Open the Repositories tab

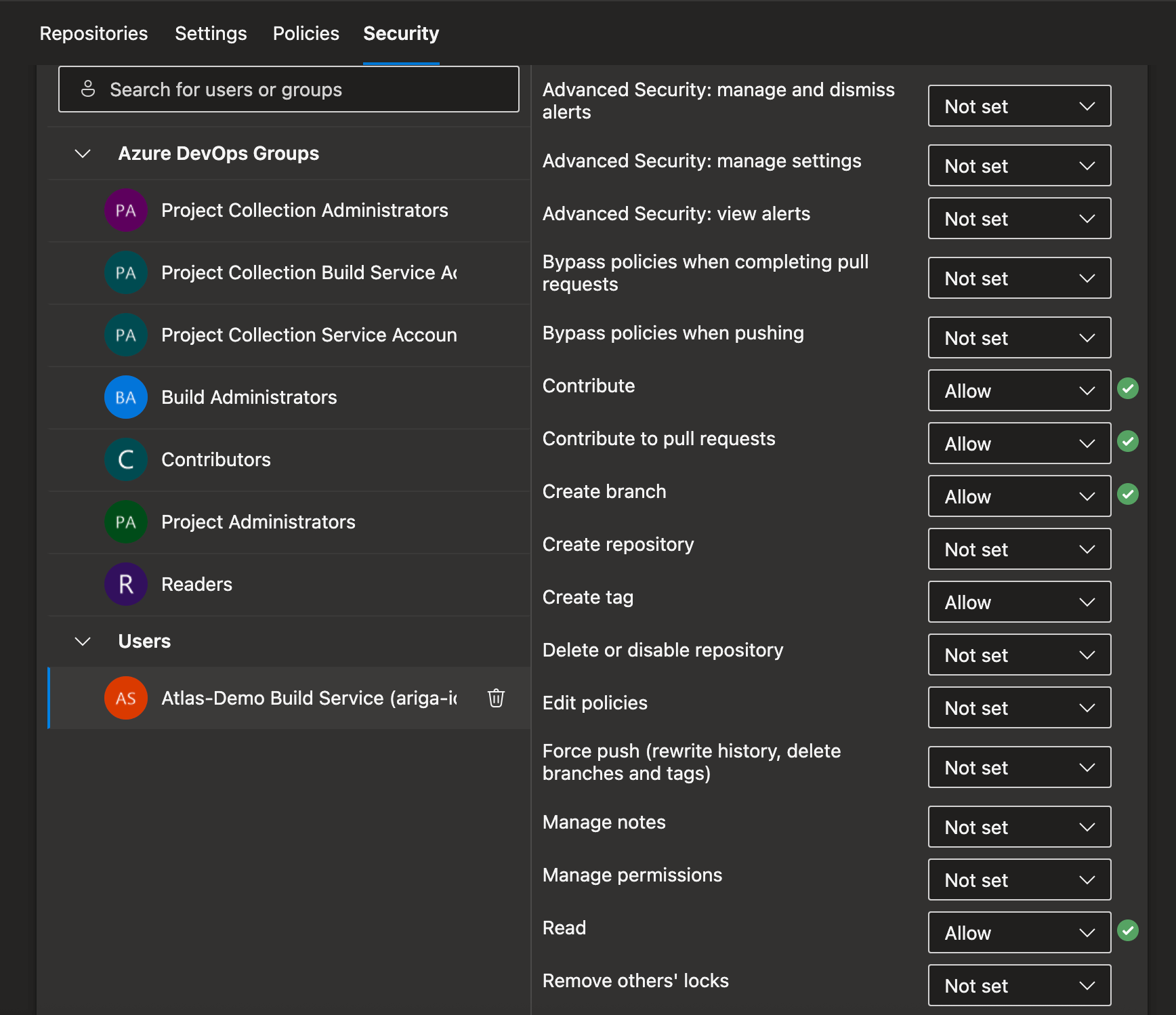pyautogui.click(x=93, y=33)
